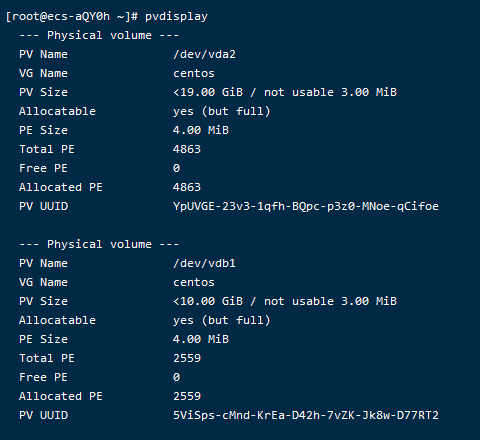480x440 pixels.
Task: Click the Total PE value 2559
Action: tap(187, 358)
